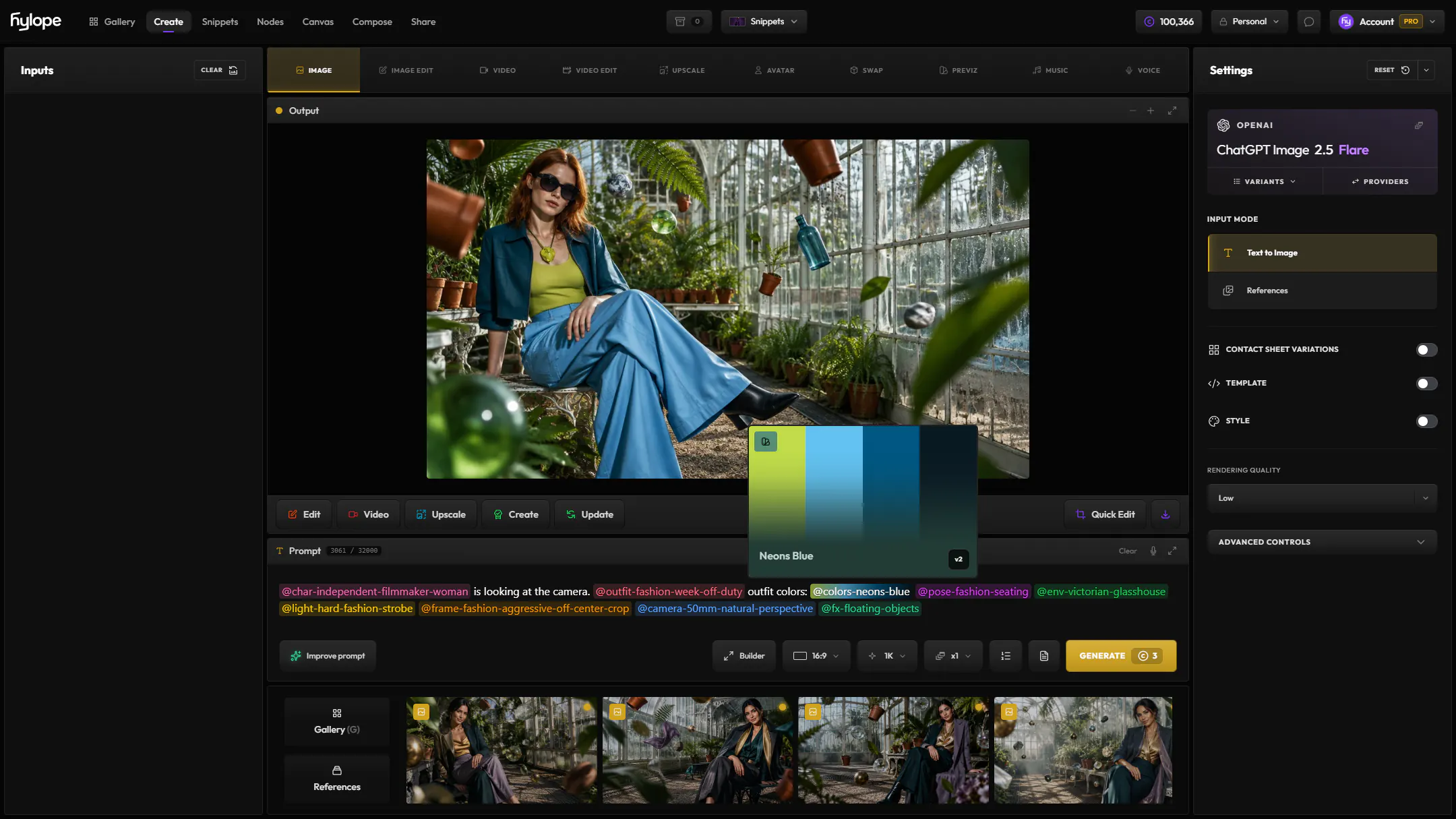Click the Quick Edit button
Viewport: 1456px width, 819px height.
click(1105, 514)
